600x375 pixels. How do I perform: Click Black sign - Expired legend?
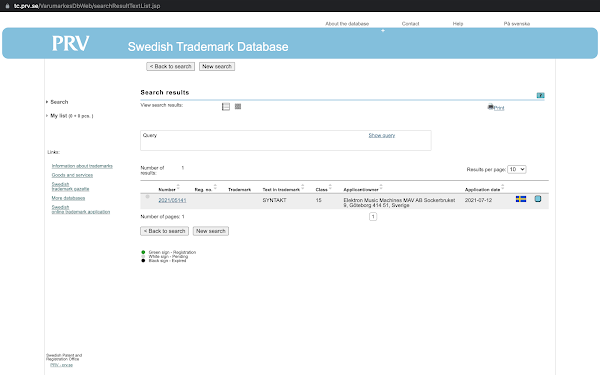click(x=167, y=261)
